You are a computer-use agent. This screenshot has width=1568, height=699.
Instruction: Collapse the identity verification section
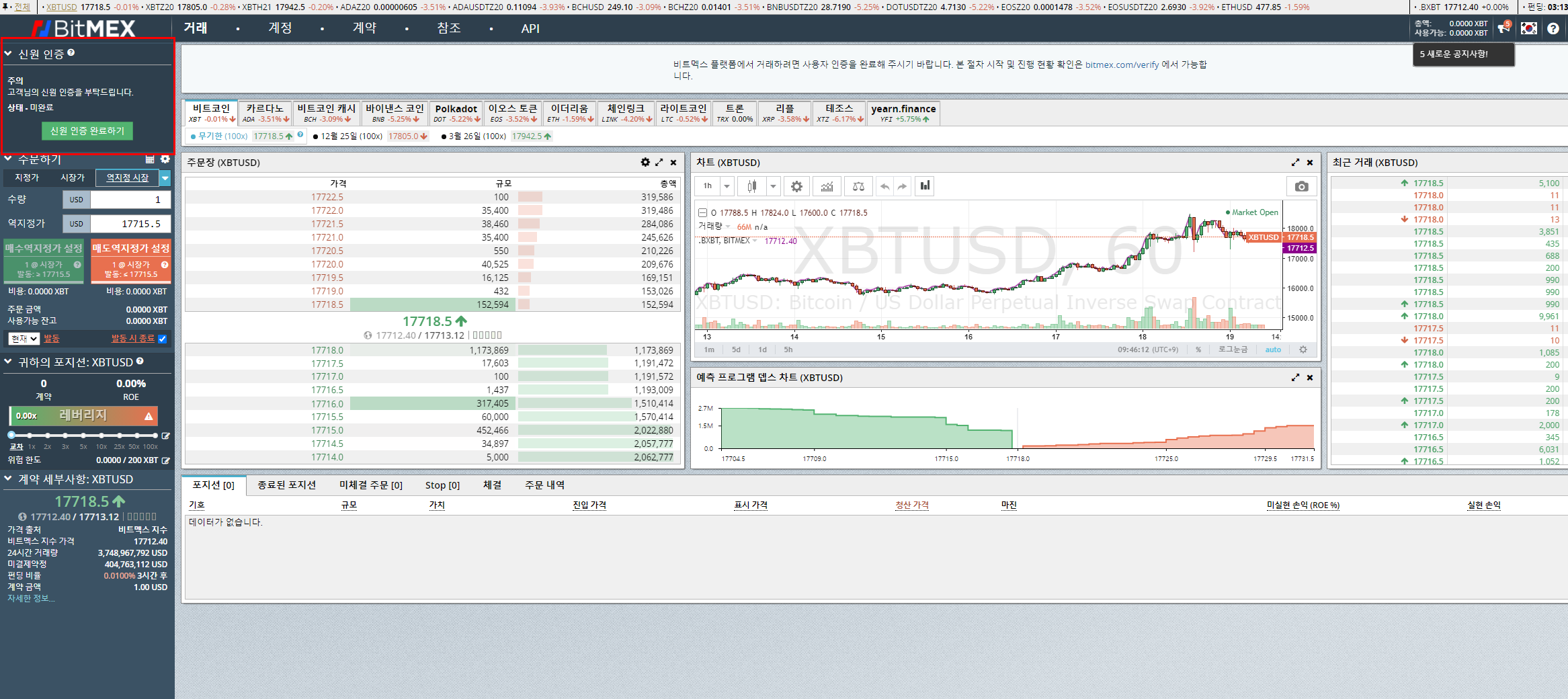coord(8,53)
